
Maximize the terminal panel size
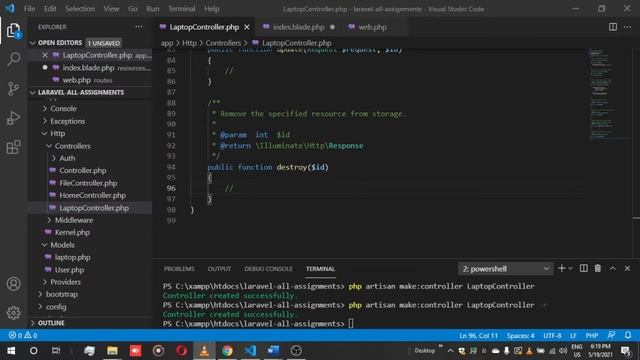click(613, 268)
